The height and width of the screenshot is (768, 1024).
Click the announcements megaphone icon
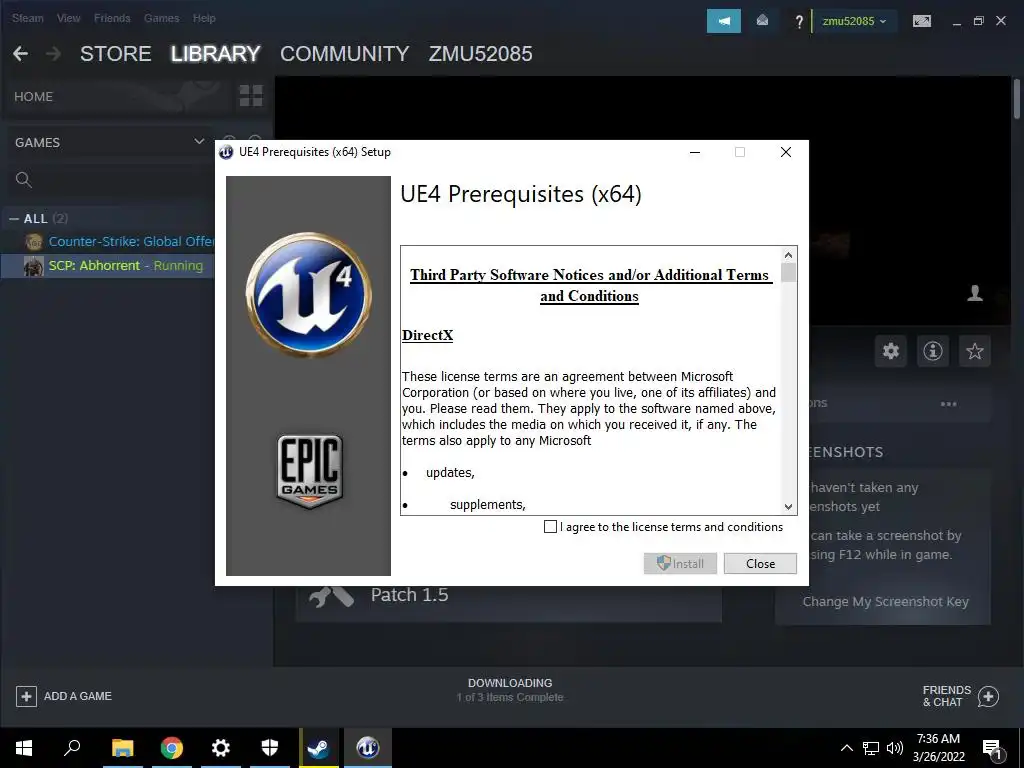pyautogui.click(x=724, y=21)
